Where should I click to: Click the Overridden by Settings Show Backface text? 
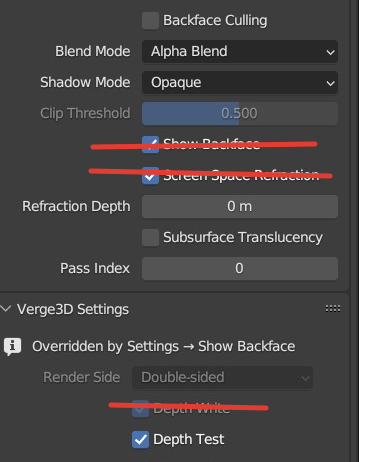[x=164, y=346]
